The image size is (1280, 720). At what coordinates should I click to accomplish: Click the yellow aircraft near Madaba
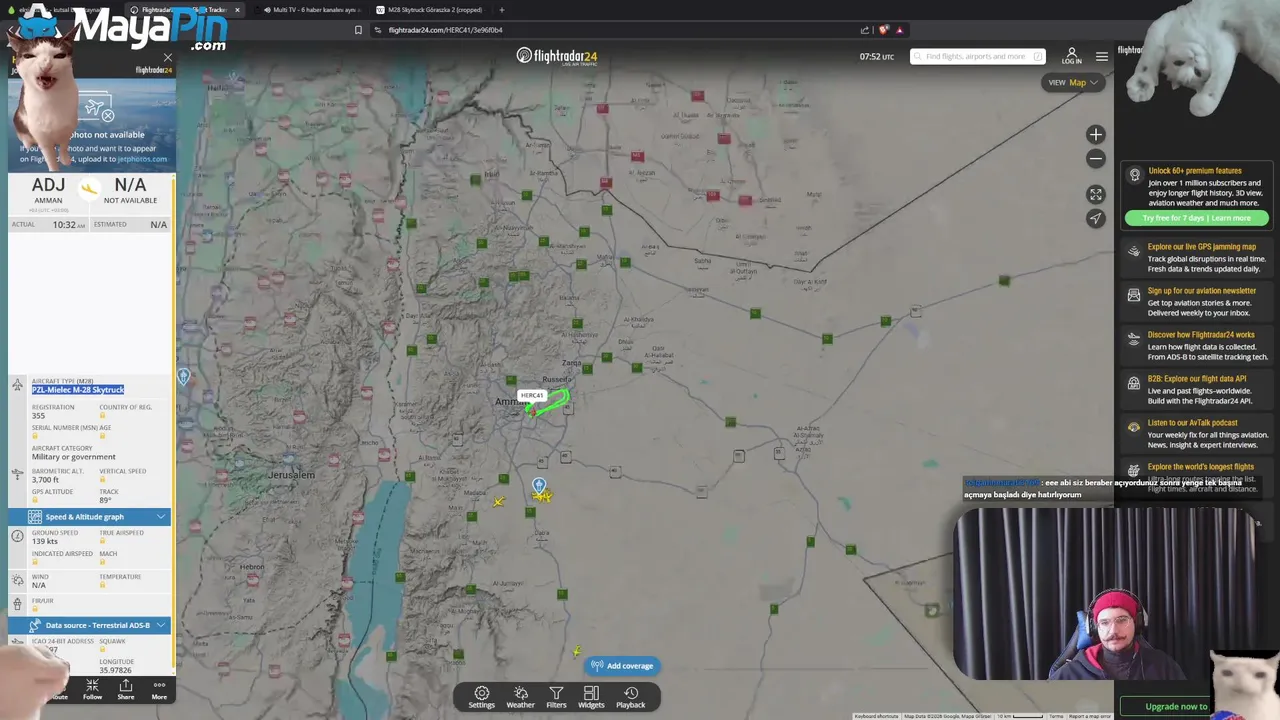coord(498,501)
